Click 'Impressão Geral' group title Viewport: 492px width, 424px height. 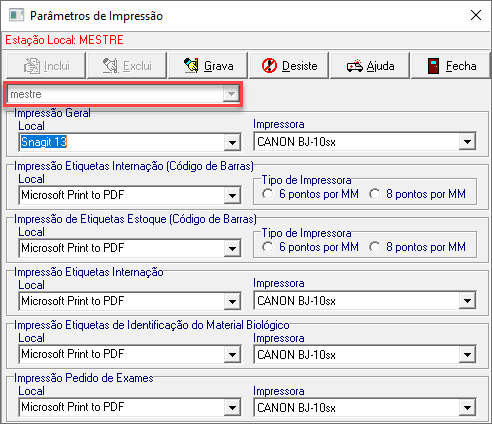pyautogui.click(x=52, y=113)
